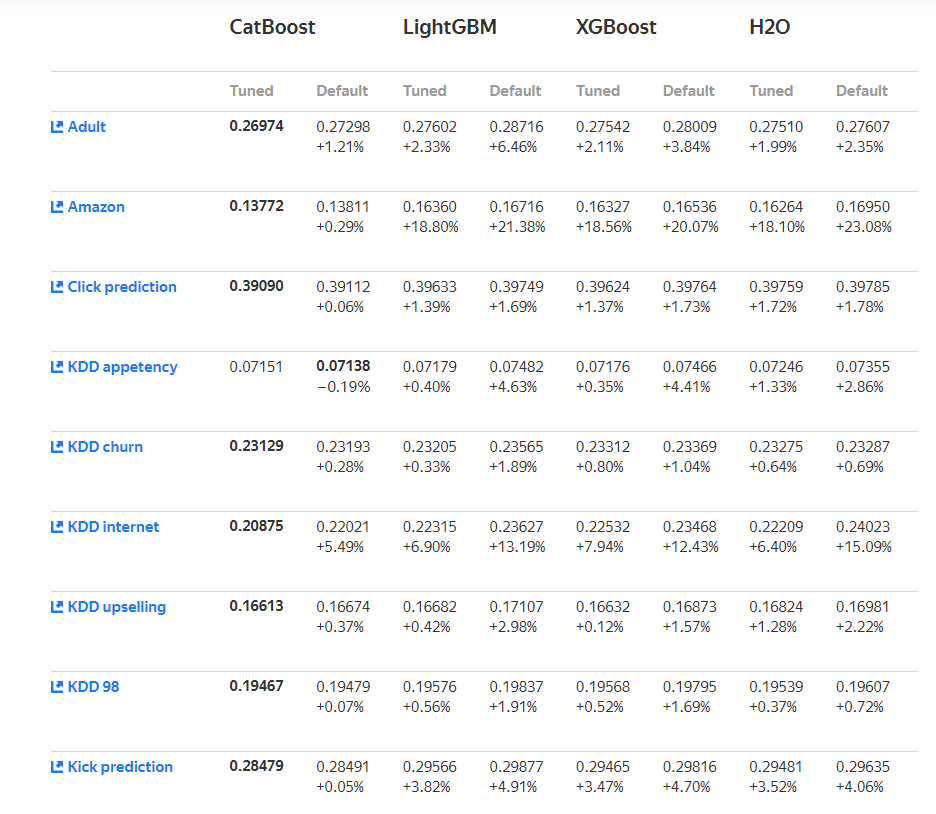Click the value 0.22021

(343, 527)
